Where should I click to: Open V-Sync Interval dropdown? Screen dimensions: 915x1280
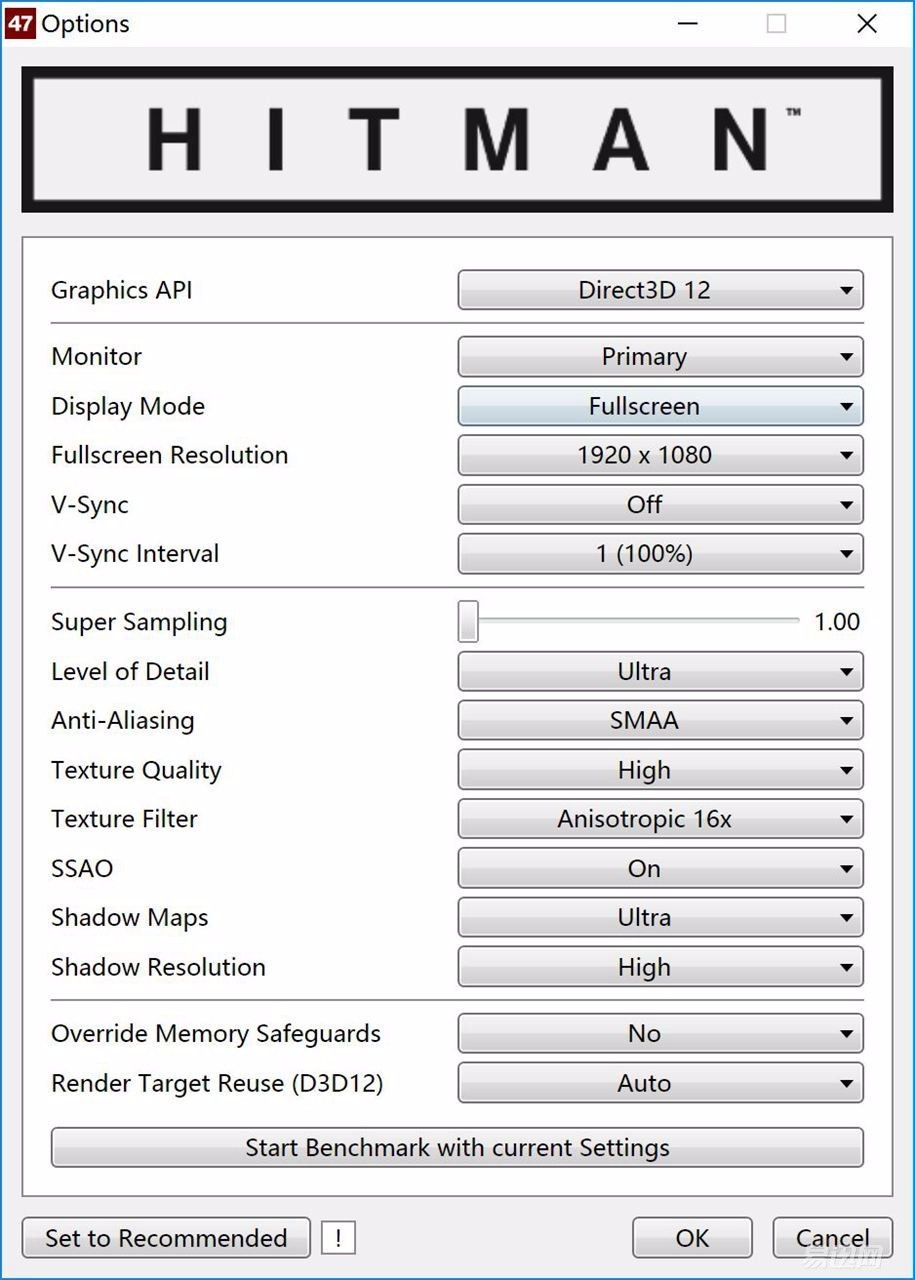pyautogui.click(x=660, y=554)
